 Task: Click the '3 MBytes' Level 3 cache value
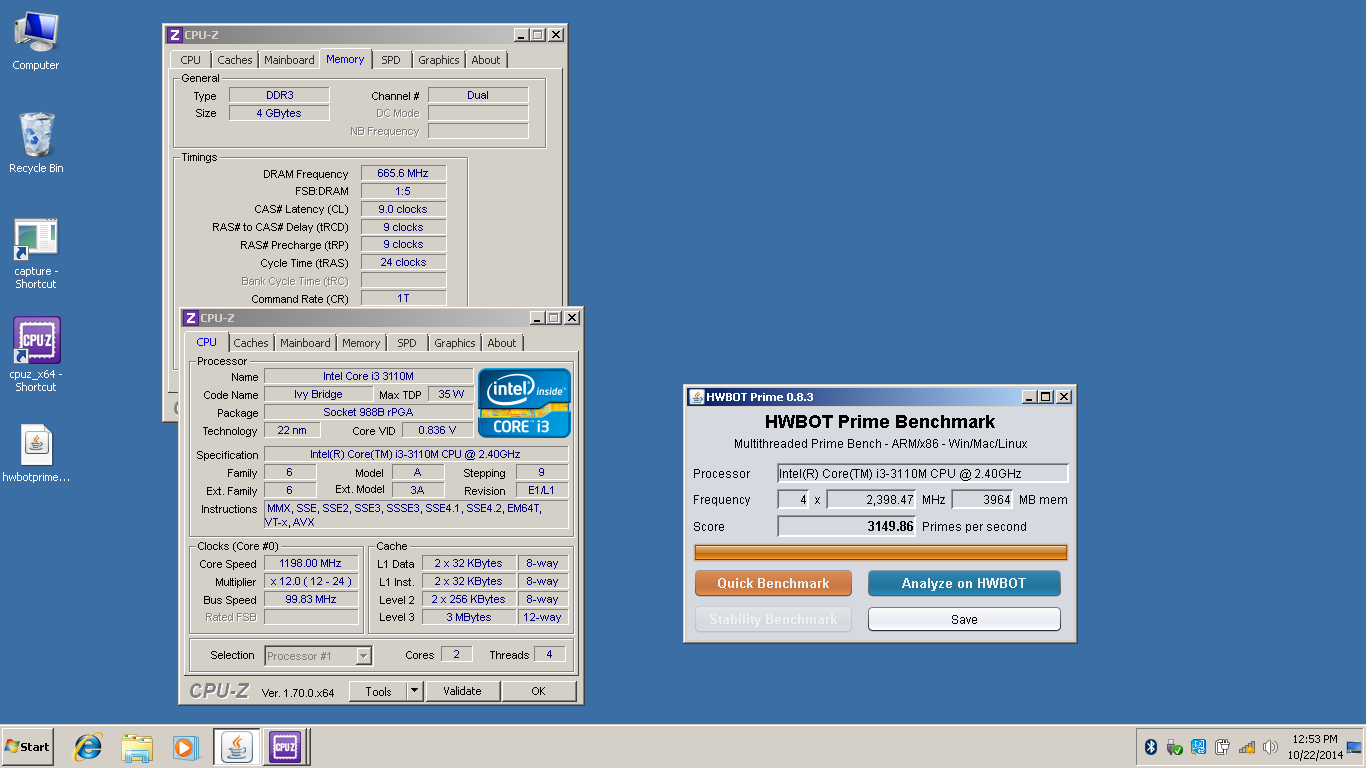[469, 617]
